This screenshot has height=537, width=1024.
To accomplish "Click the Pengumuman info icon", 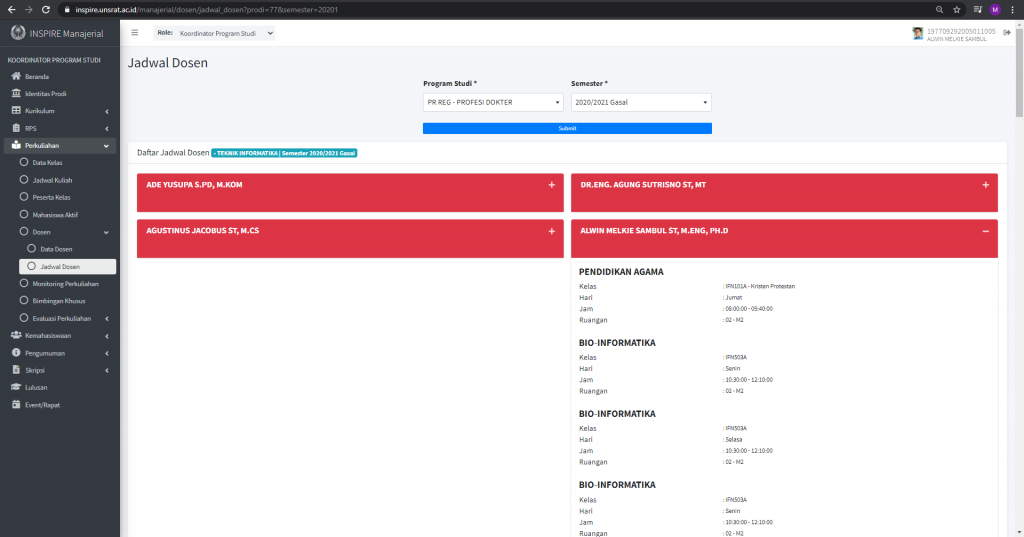I will (x=16, y=353).
